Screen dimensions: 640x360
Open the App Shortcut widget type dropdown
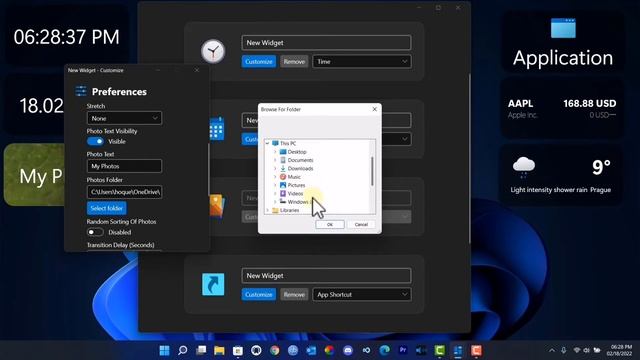pyautogui.click(x=362, y=294)
